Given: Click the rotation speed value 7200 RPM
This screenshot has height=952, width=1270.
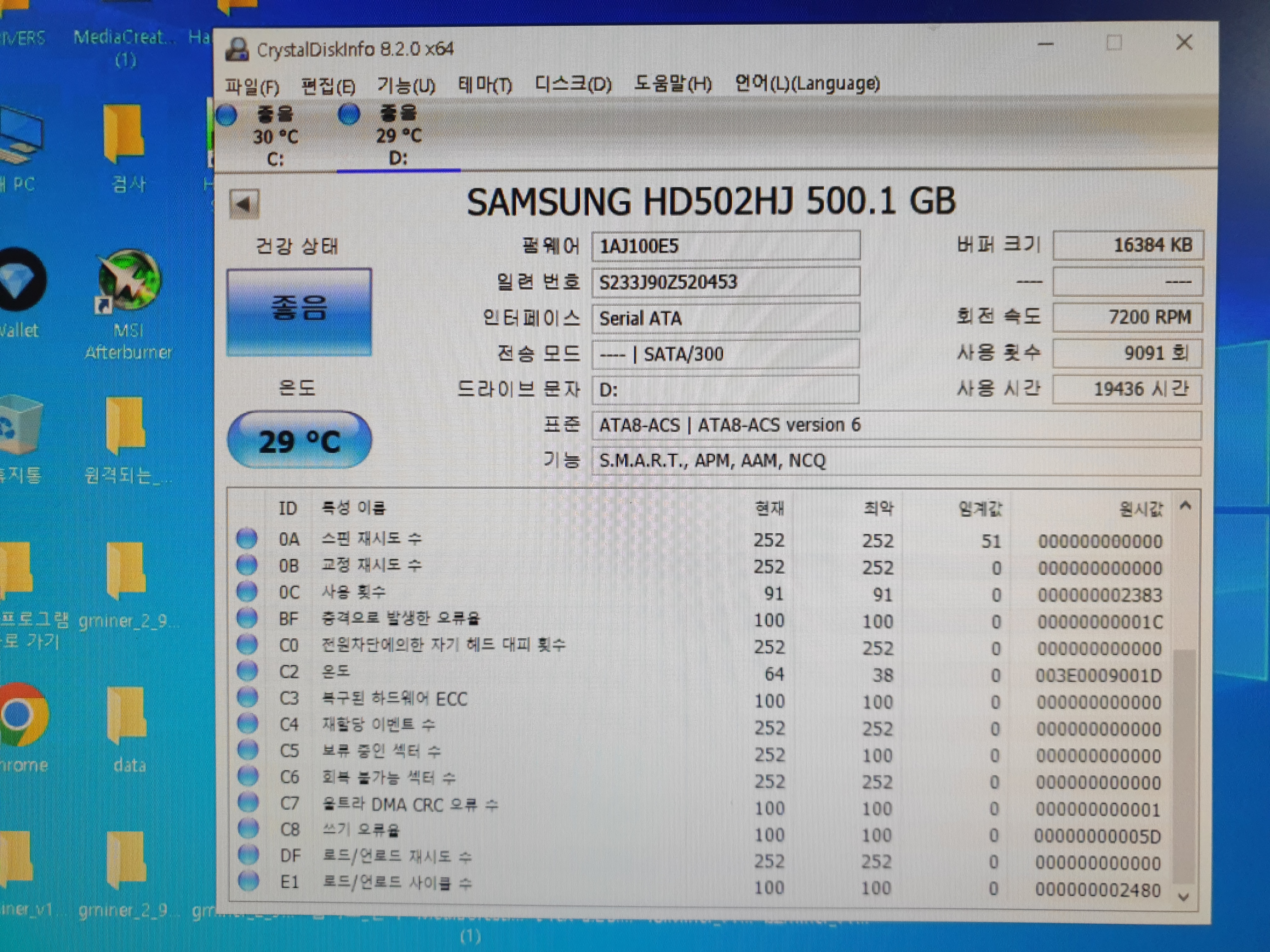Looking at the screenshot, I should (x=1128, y=317).
